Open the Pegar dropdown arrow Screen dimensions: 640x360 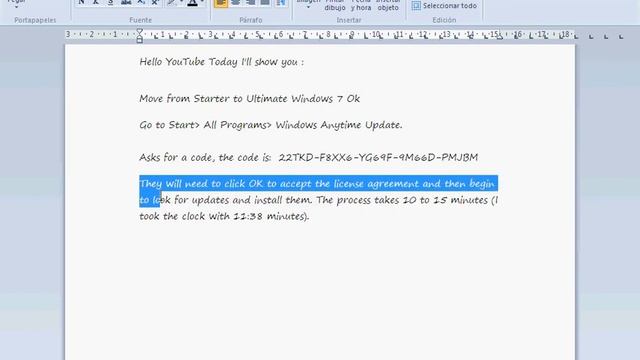click(x=16, y=6)
